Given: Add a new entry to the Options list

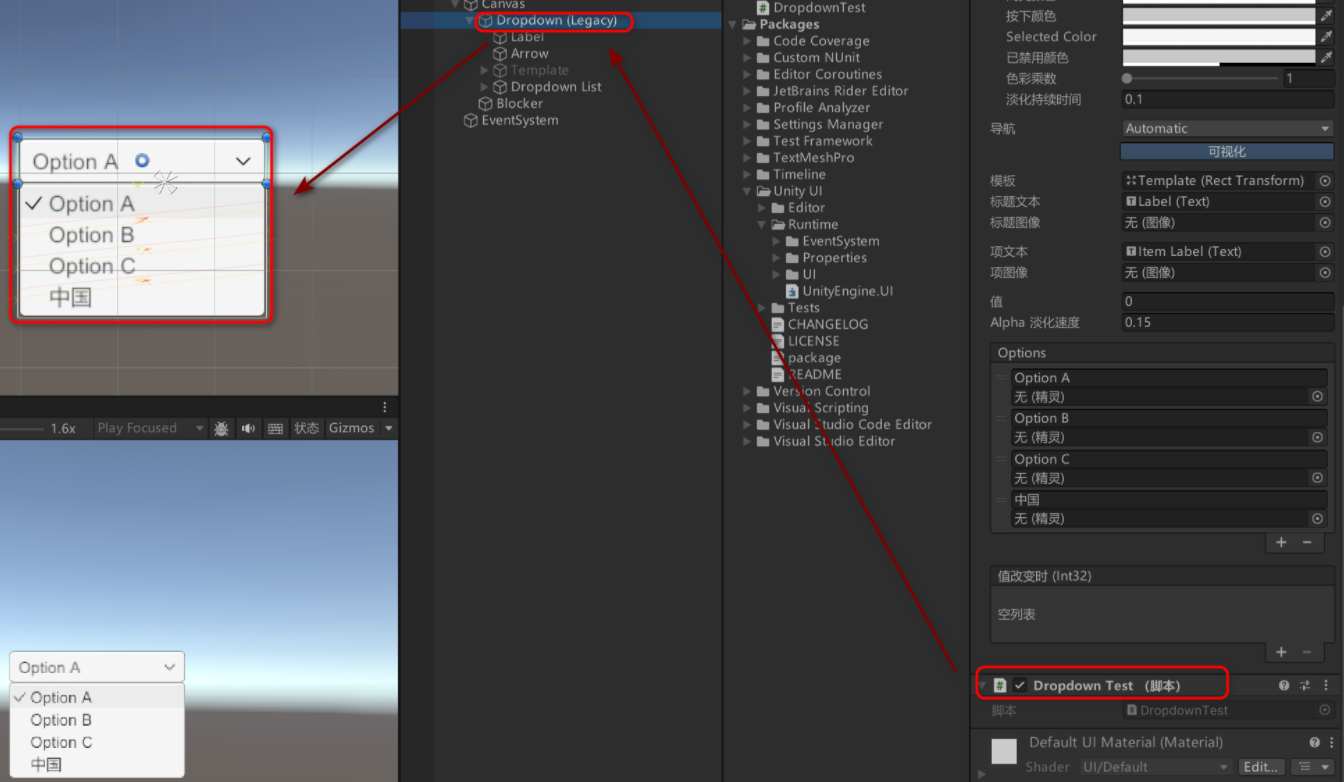Looking at the screenshot, I should tap(1281, 543).
